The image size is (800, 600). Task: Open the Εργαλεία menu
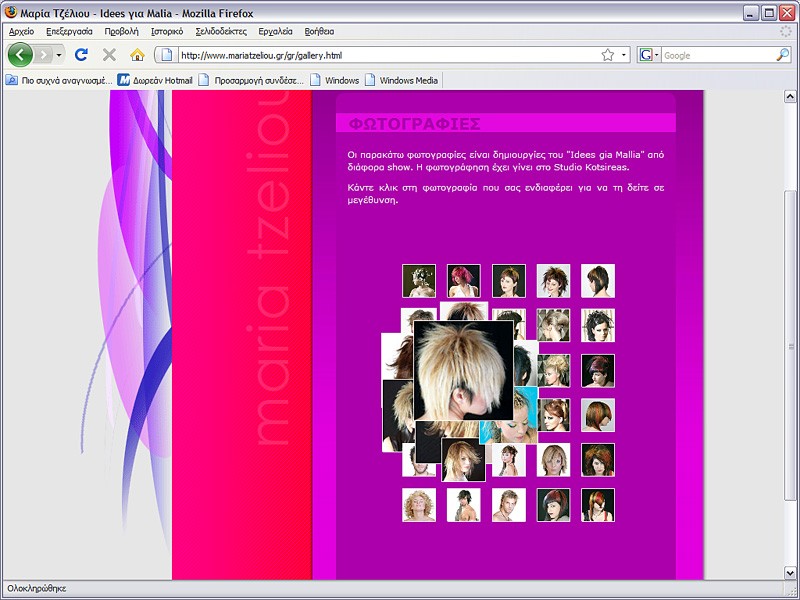276,32
